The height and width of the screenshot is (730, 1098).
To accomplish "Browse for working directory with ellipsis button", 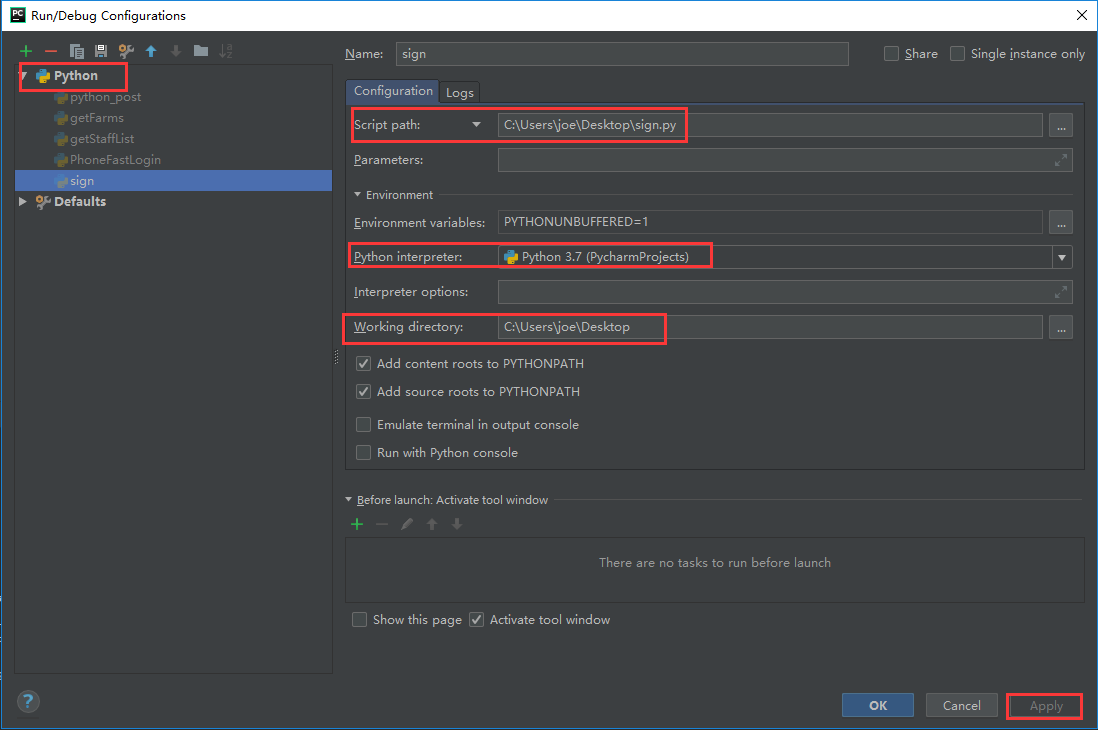I will coord(1061,327).
